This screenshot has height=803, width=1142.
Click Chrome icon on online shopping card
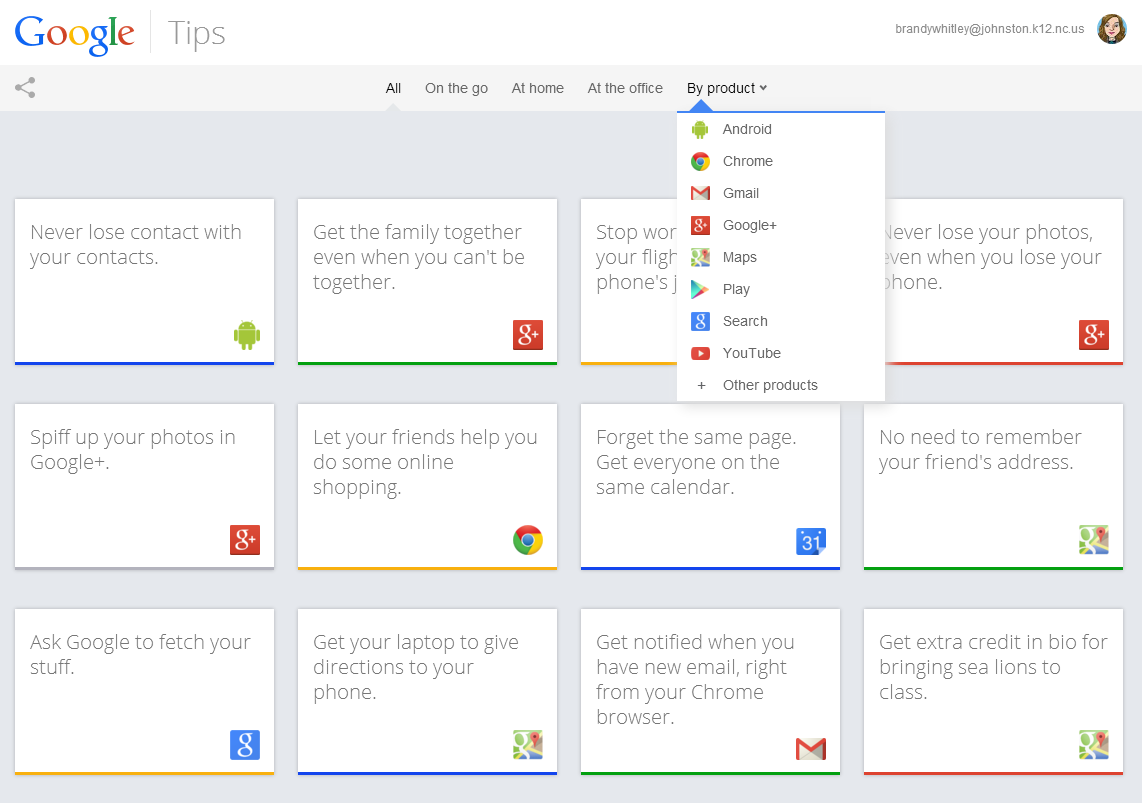528,540
